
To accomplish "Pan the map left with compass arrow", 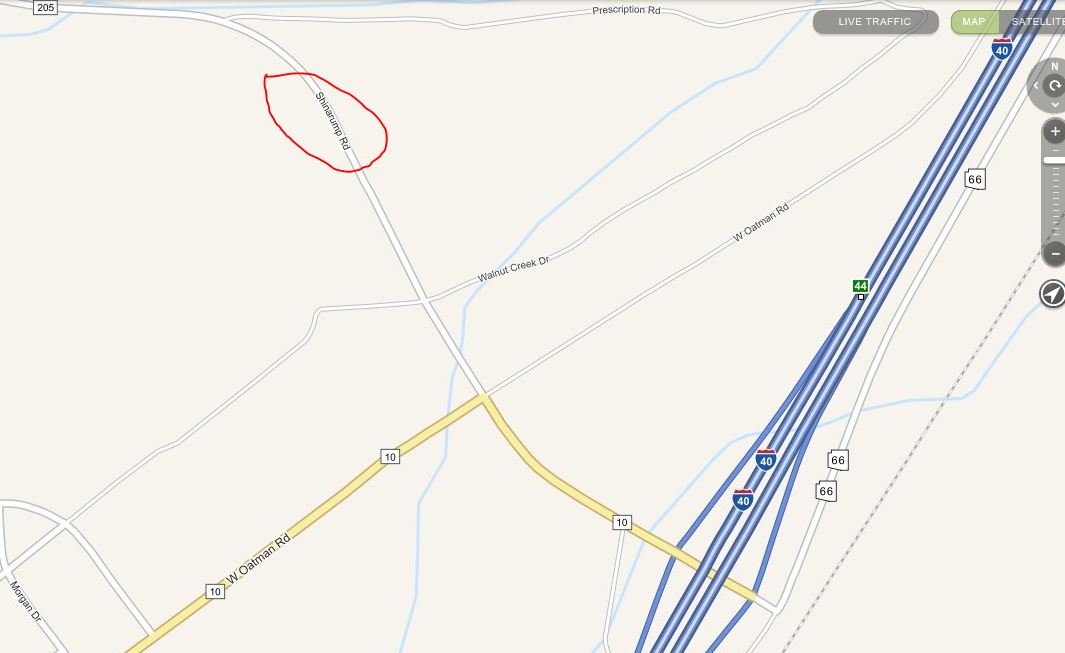I will click(1036, 86).
